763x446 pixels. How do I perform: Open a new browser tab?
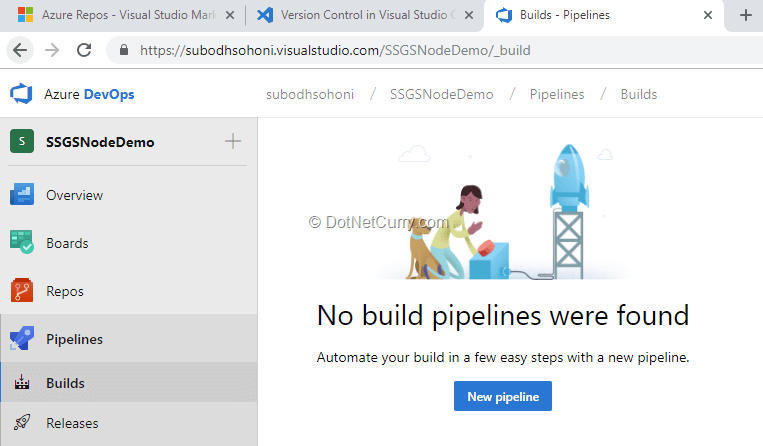click(x=745, y=15)
